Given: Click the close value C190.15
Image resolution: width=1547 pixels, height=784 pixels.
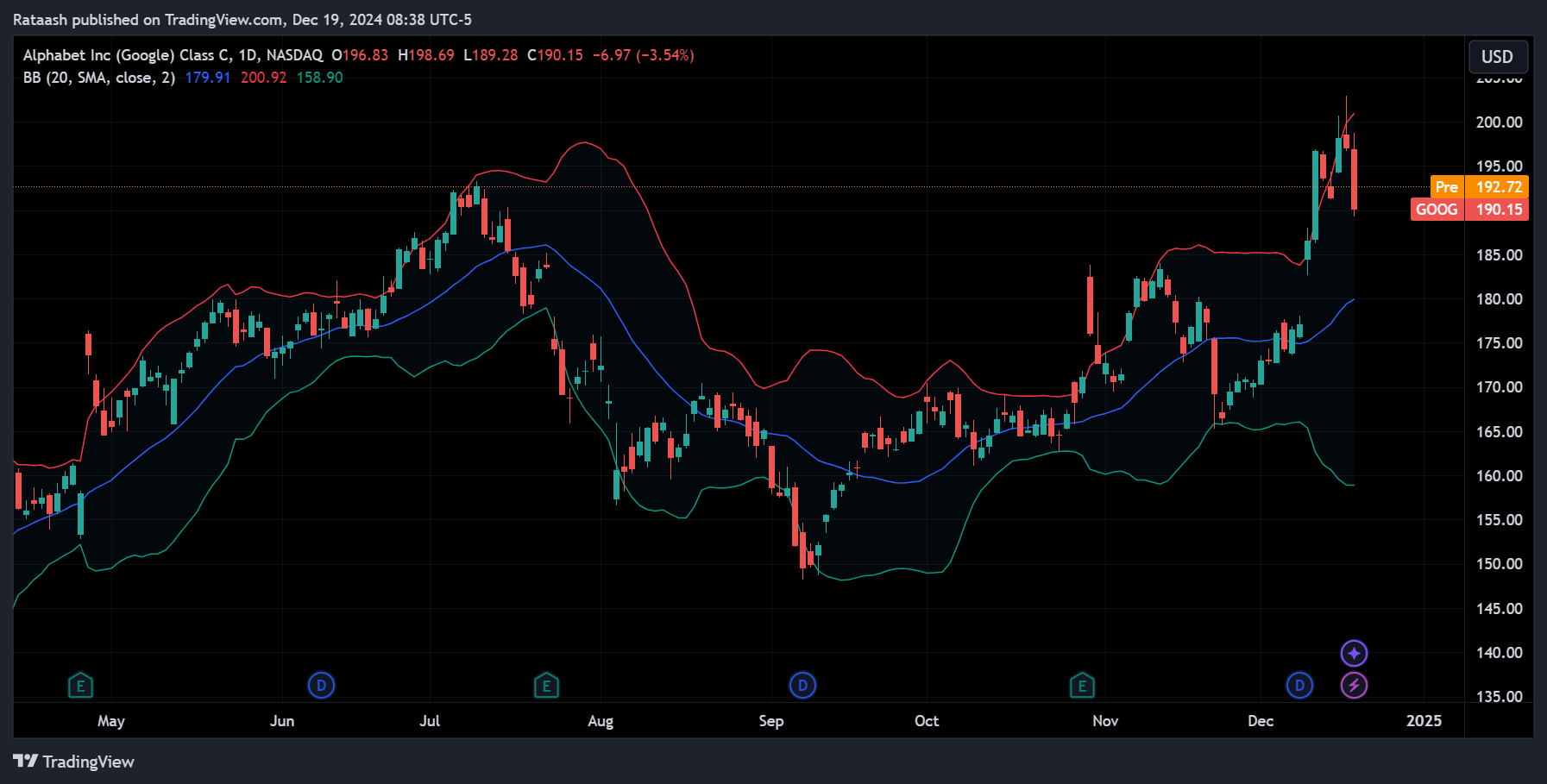Looking at the screenshot, I should (x=555, y=55).
